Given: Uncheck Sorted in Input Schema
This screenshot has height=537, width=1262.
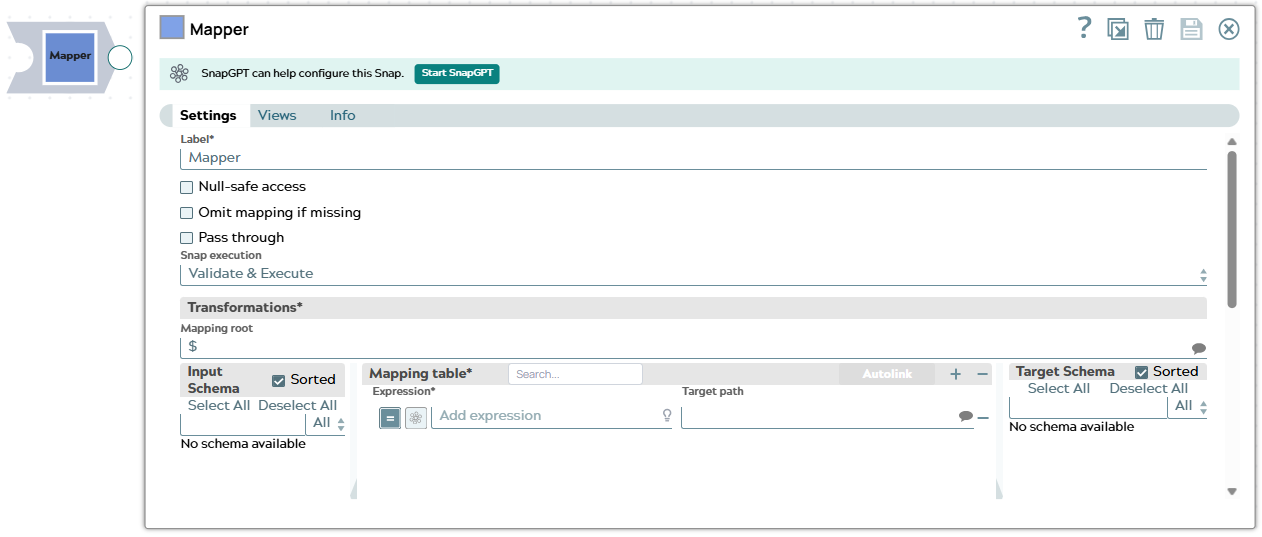Looking at the screenshot, I should [x=279, y=380].
